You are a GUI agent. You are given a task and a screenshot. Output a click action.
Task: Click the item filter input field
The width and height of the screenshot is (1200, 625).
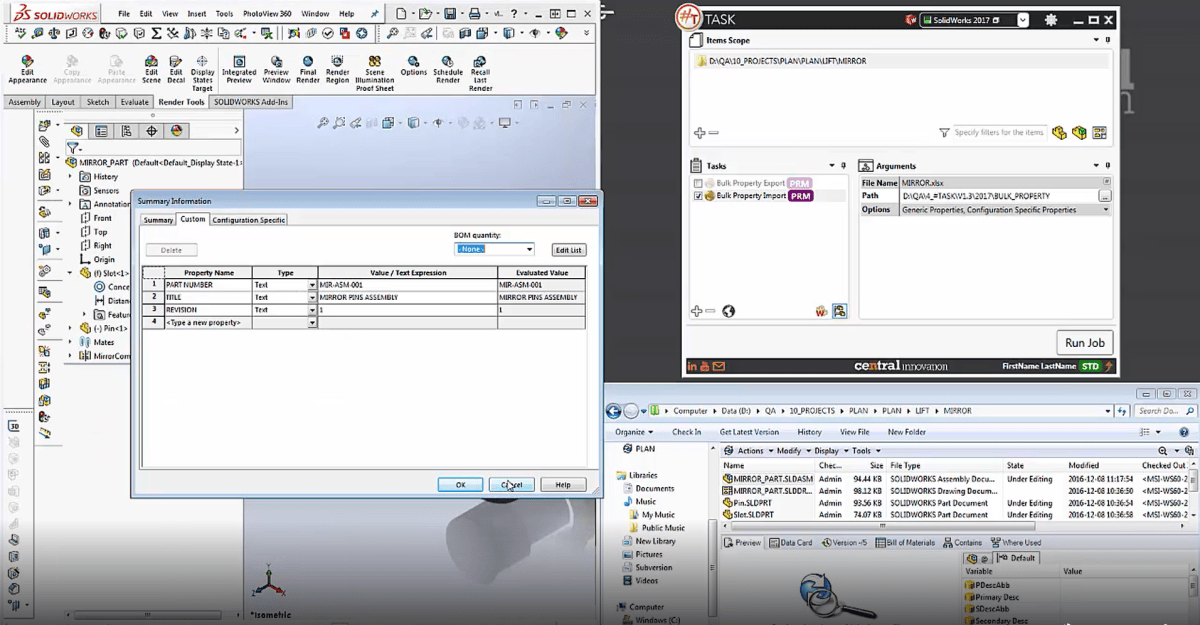pyautogui.click(x=998, y=133)
